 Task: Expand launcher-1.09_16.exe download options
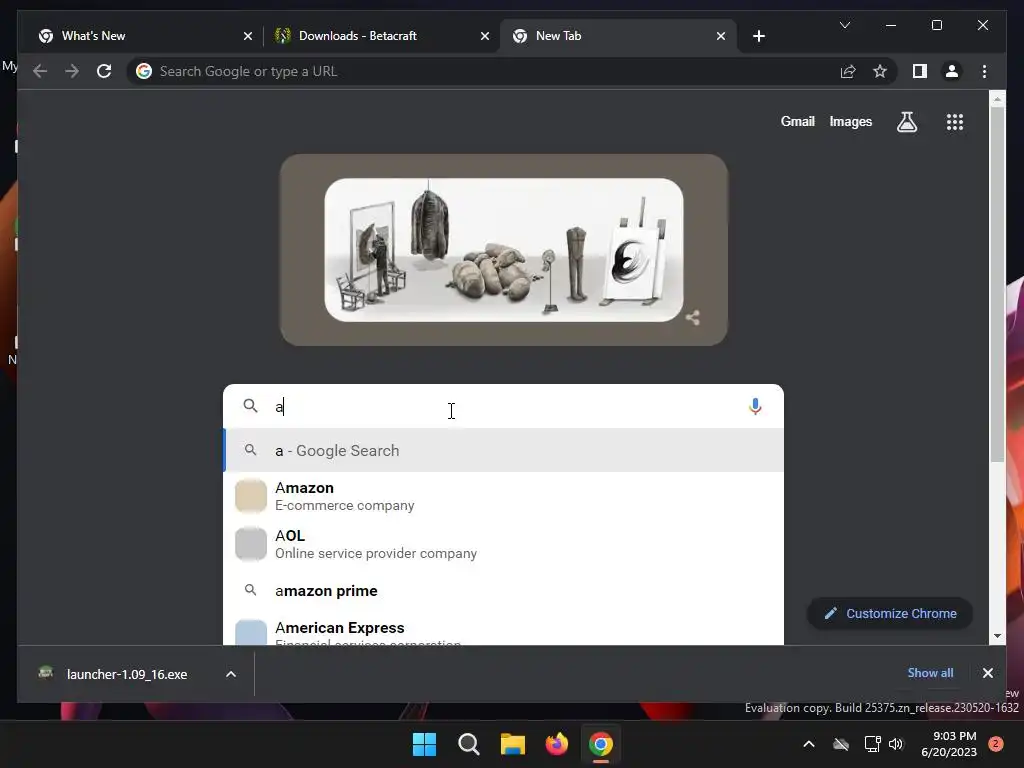tap(231, 674)
